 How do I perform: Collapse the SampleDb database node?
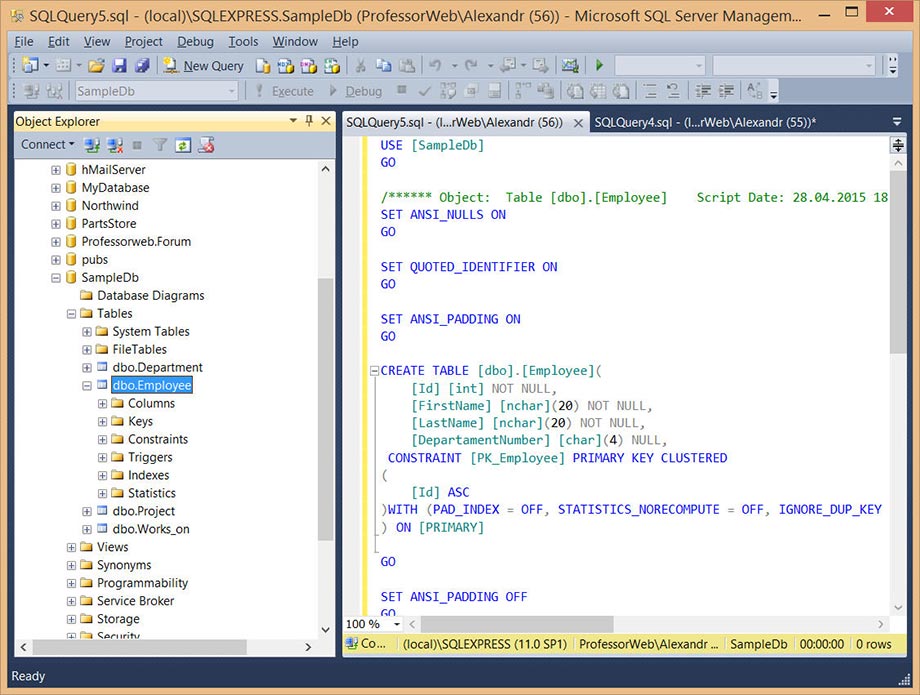tap(56, 278)
